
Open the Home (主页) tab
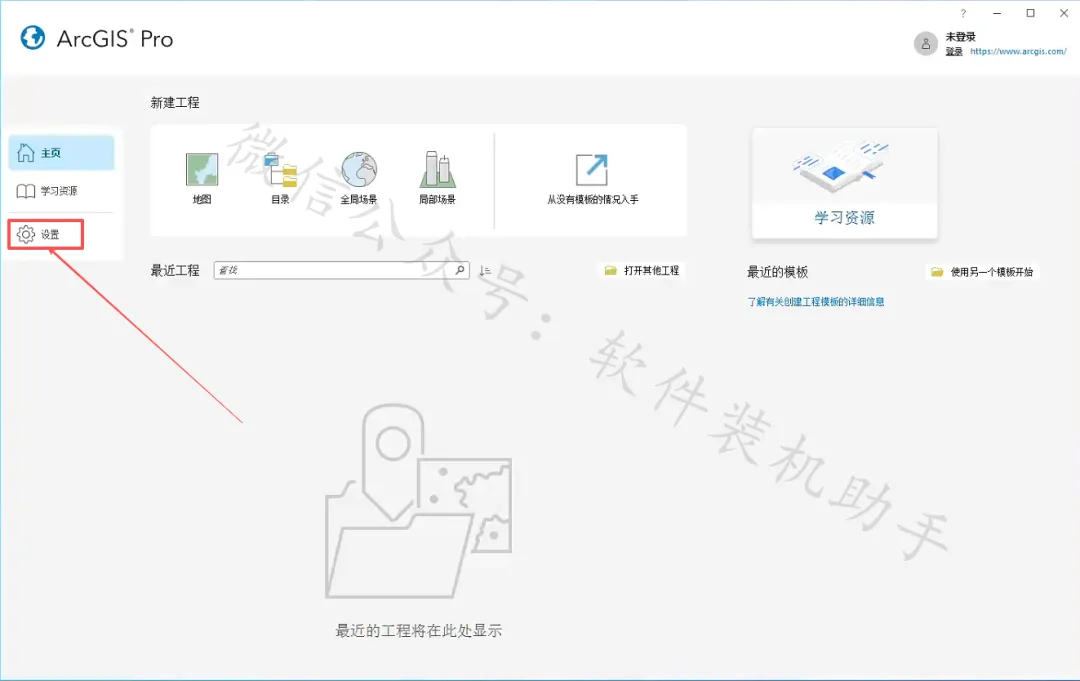pos(61,153)
